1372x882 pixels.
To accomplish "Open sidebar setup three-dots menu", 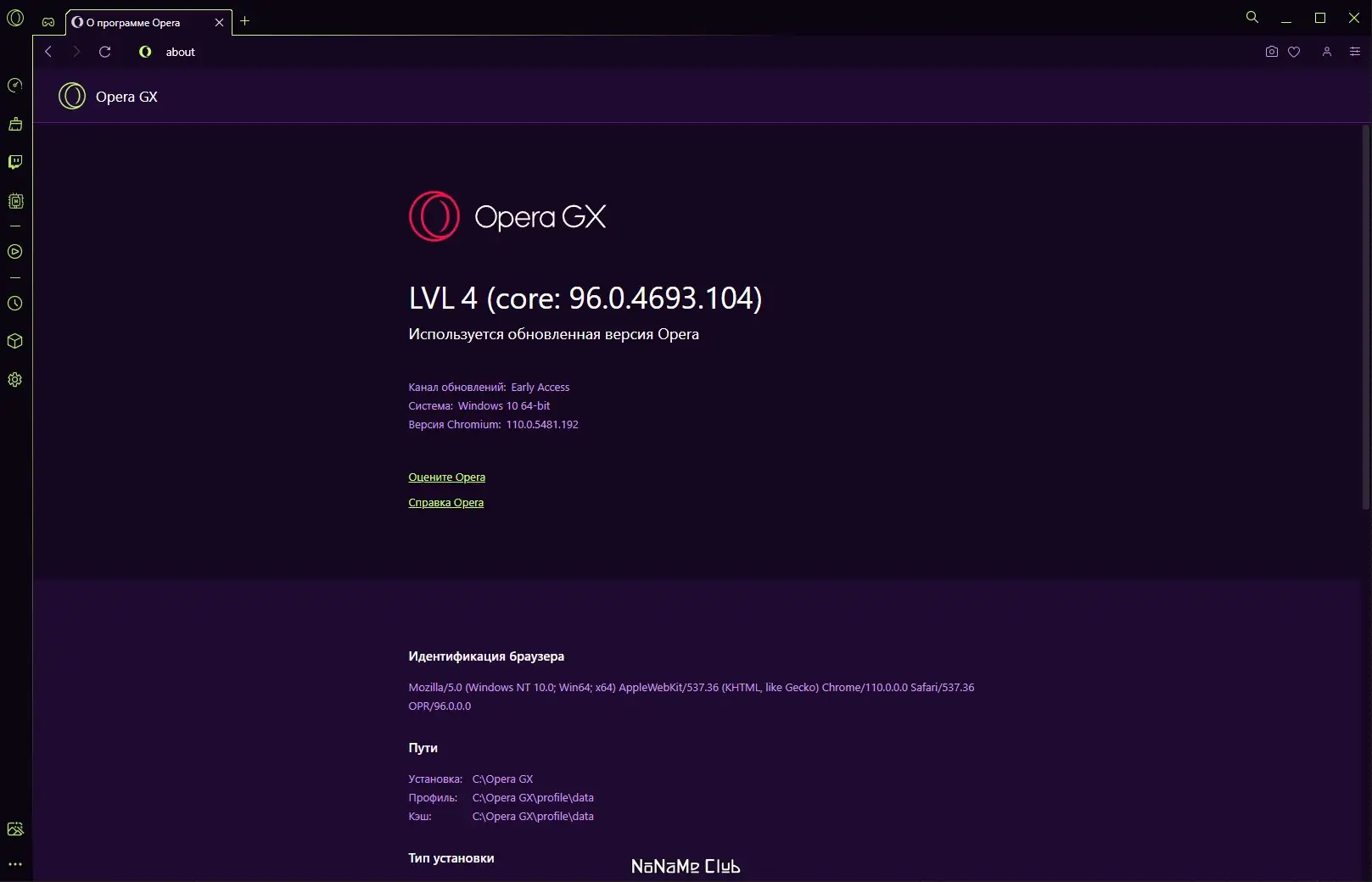I will point(15,864).
